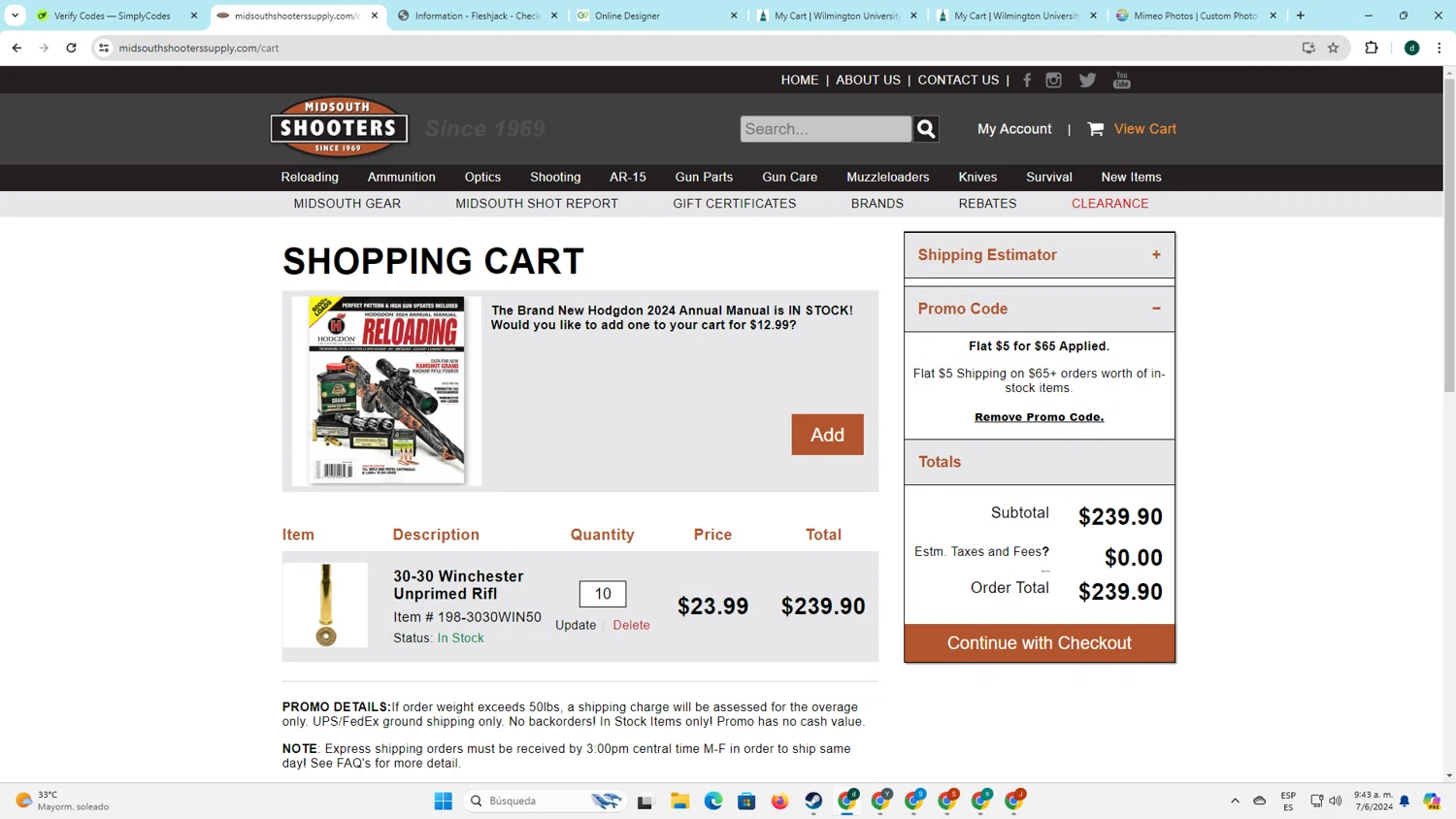Show hidden system tray icons
Image resolution: width=1456 pixels, height=819 pixels.
pos(1235,801)
